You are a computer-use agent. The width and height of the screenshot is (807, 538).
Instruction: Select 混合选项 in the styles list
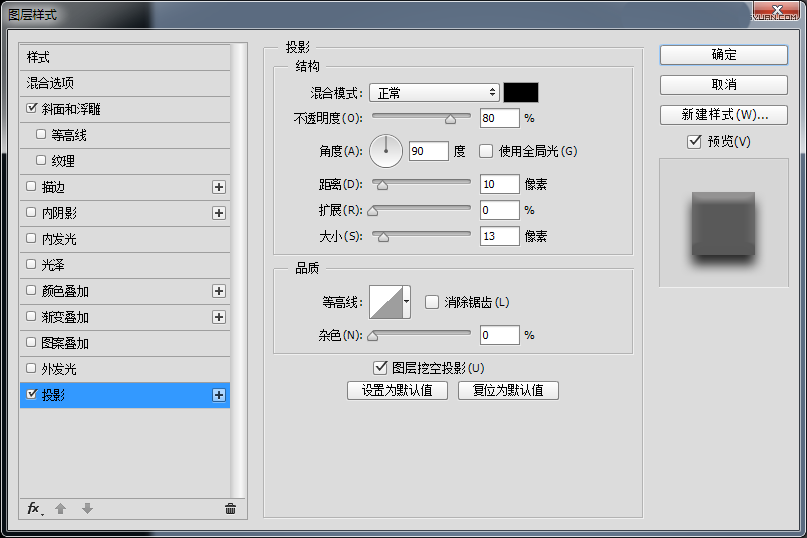[x=51, y=83]
